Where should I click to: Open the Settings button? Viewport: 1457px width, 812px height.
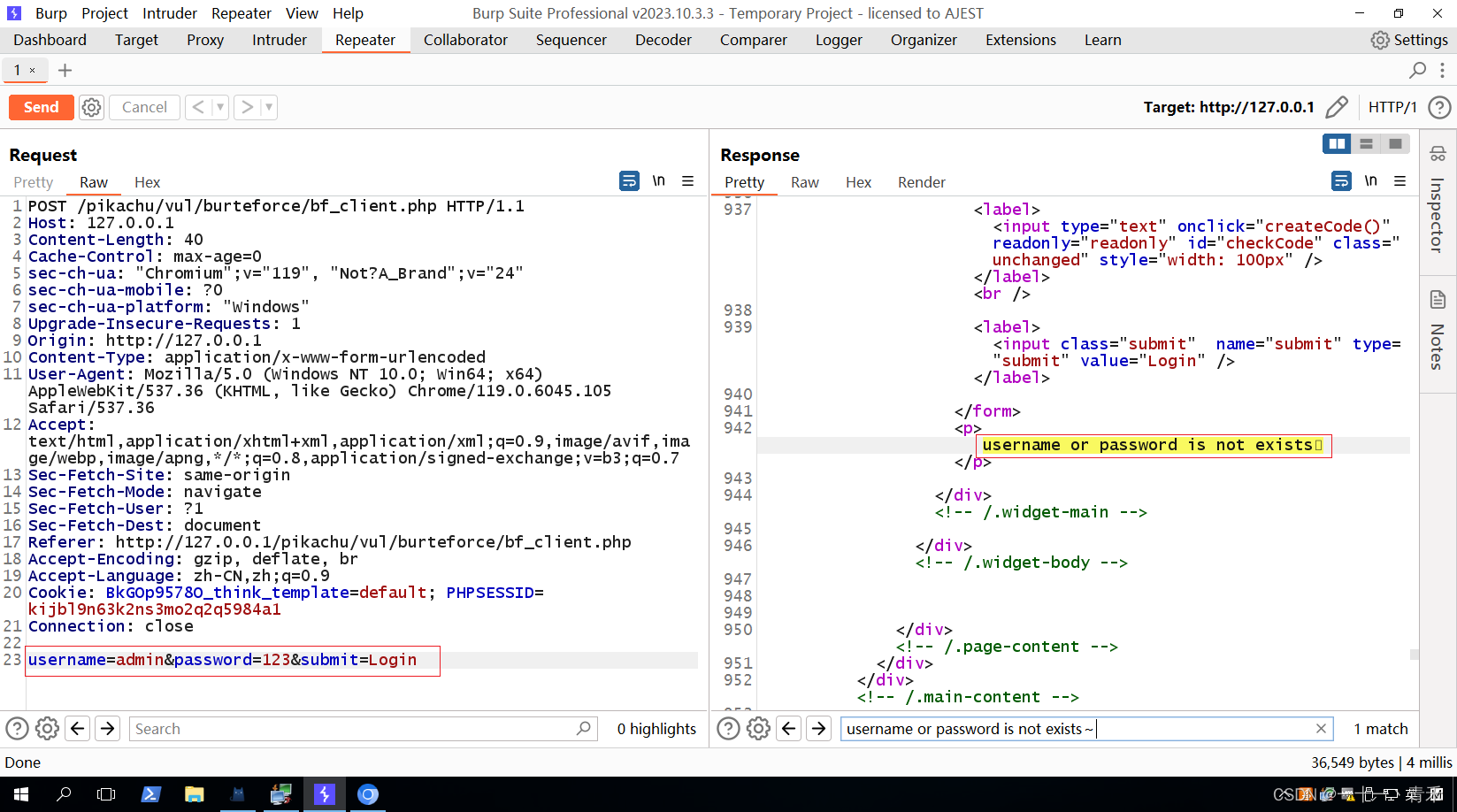coord(1409,40)
